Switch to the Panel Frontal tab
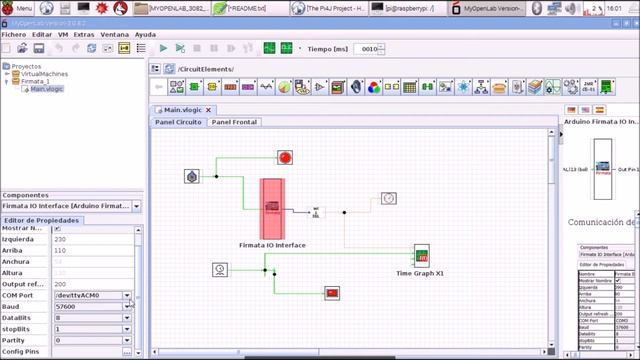 tap(234, 122)
